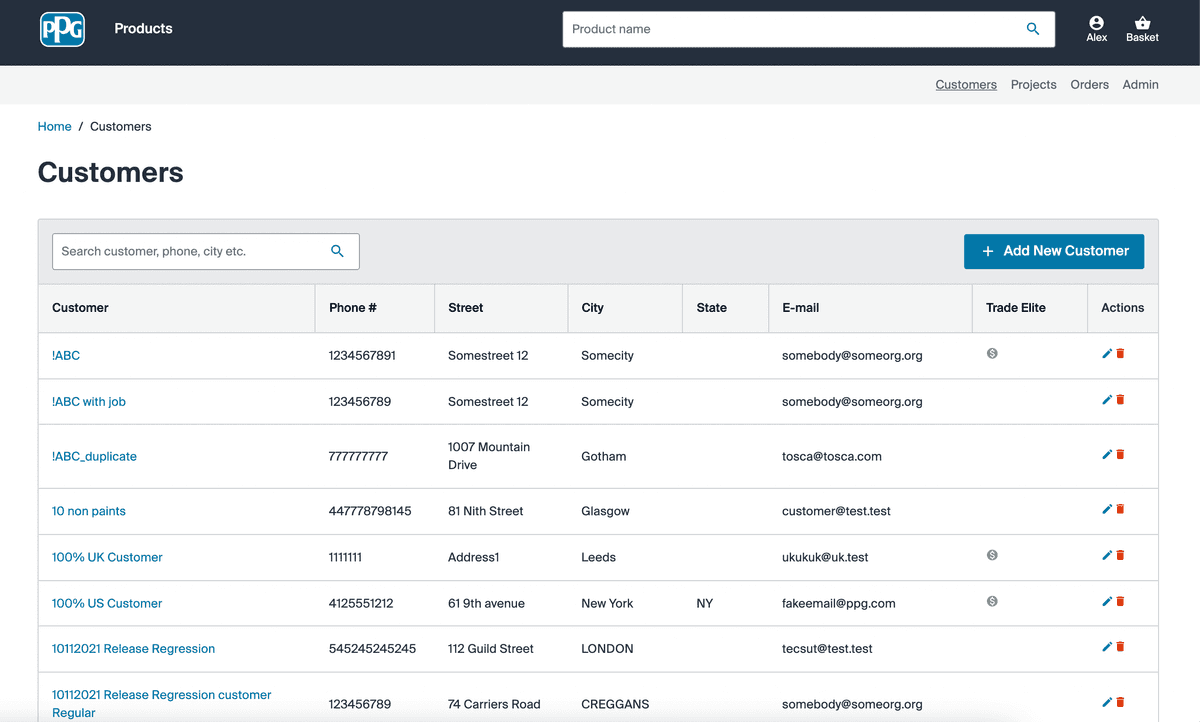The width and height of the screenshot is (1200, 722).
Task: Click the Home breadcrumb link
Action: (x=54, y=127)
